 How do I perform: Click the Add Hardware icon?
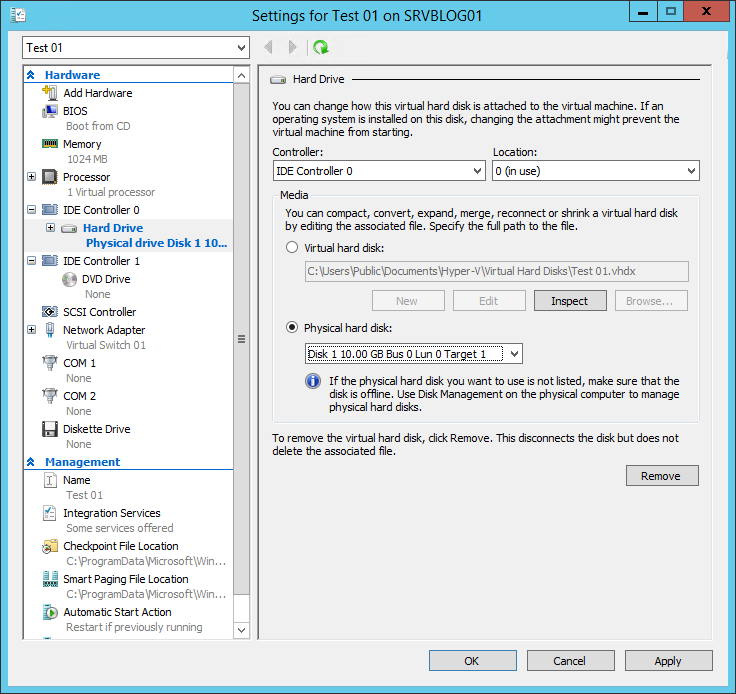[50, 92]
